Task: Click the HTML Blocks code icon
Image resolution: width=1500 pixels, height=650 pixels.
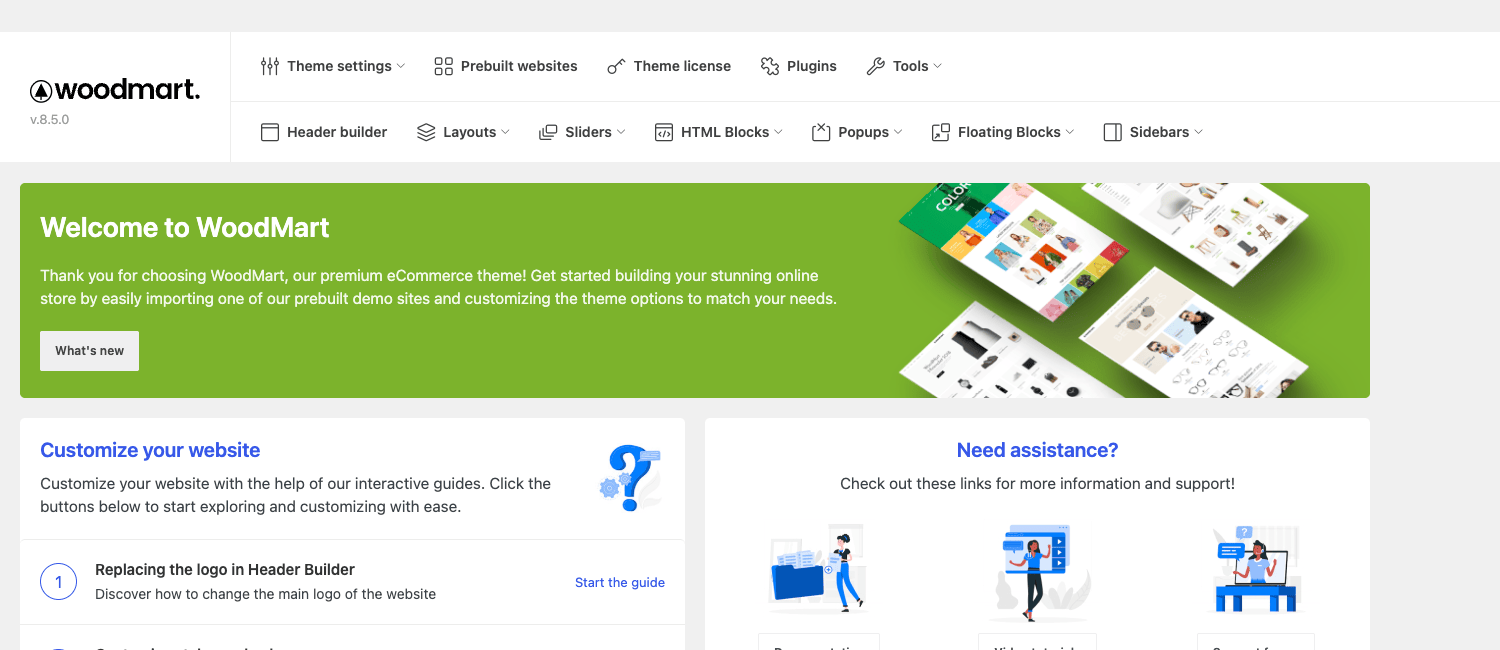Action: [664, 132]
